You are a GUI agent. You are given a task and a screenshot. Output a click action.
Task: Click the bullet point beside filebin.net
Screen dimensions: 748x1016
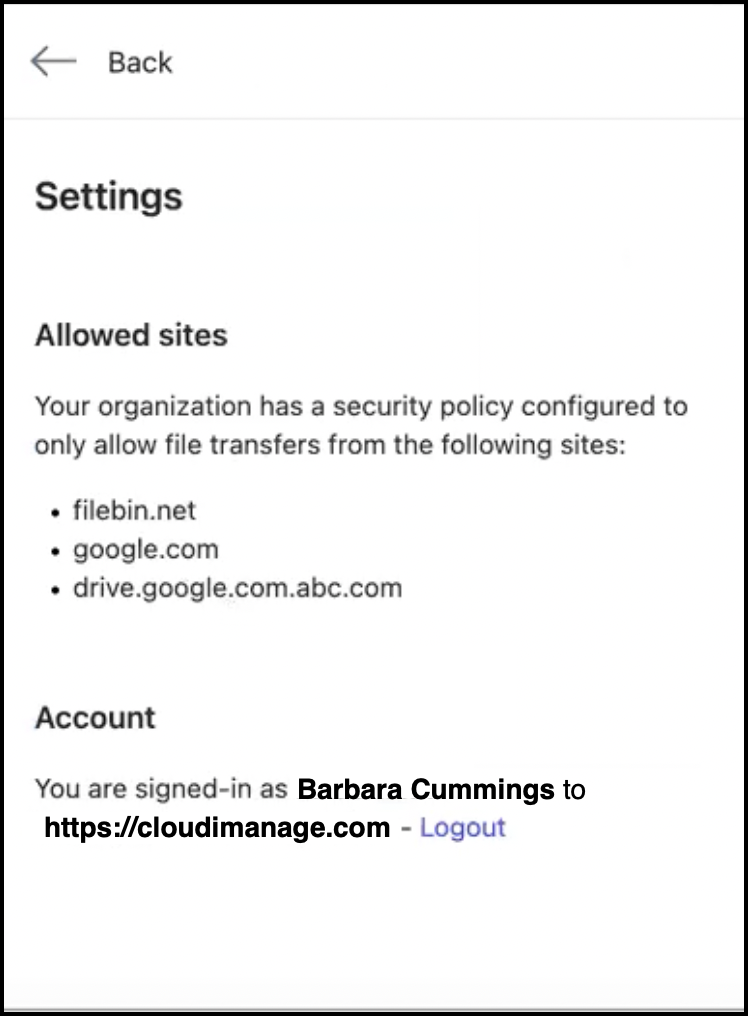coord(56,513)
